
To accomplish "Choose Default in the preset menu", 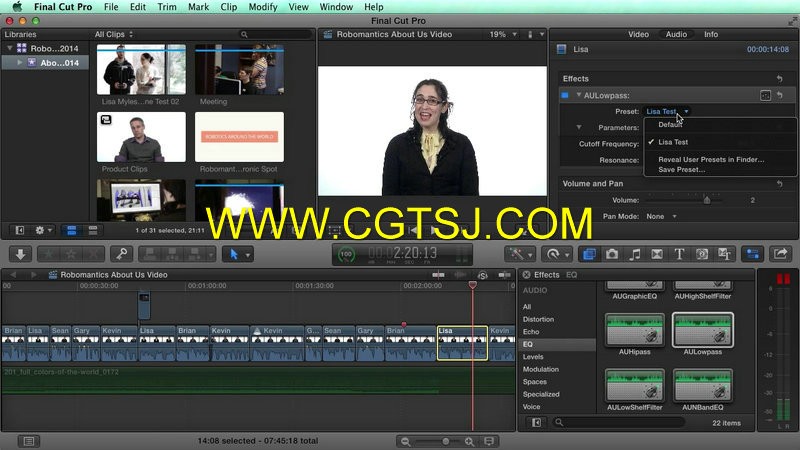I will click(670, 124).
